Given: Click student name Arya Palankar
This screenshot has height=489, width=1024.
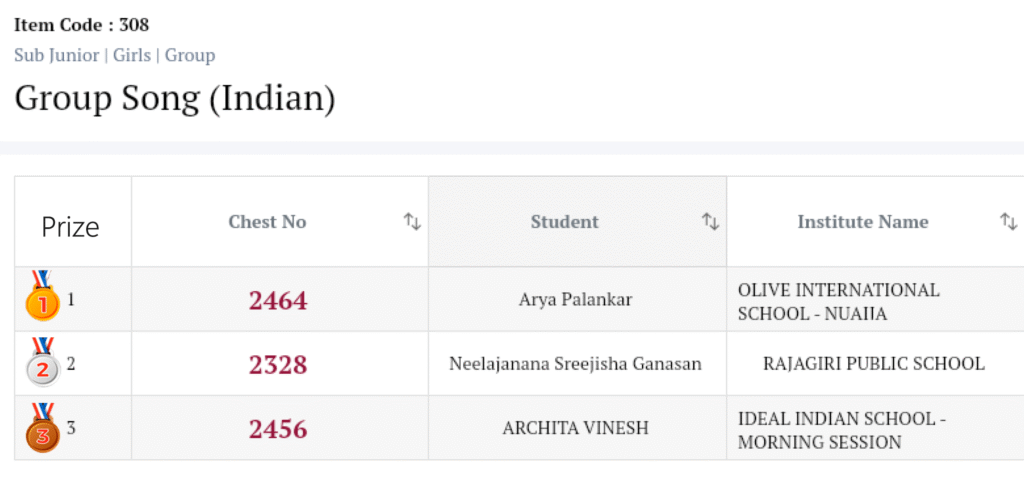Looking at the screenshot, I should (575, 300).
